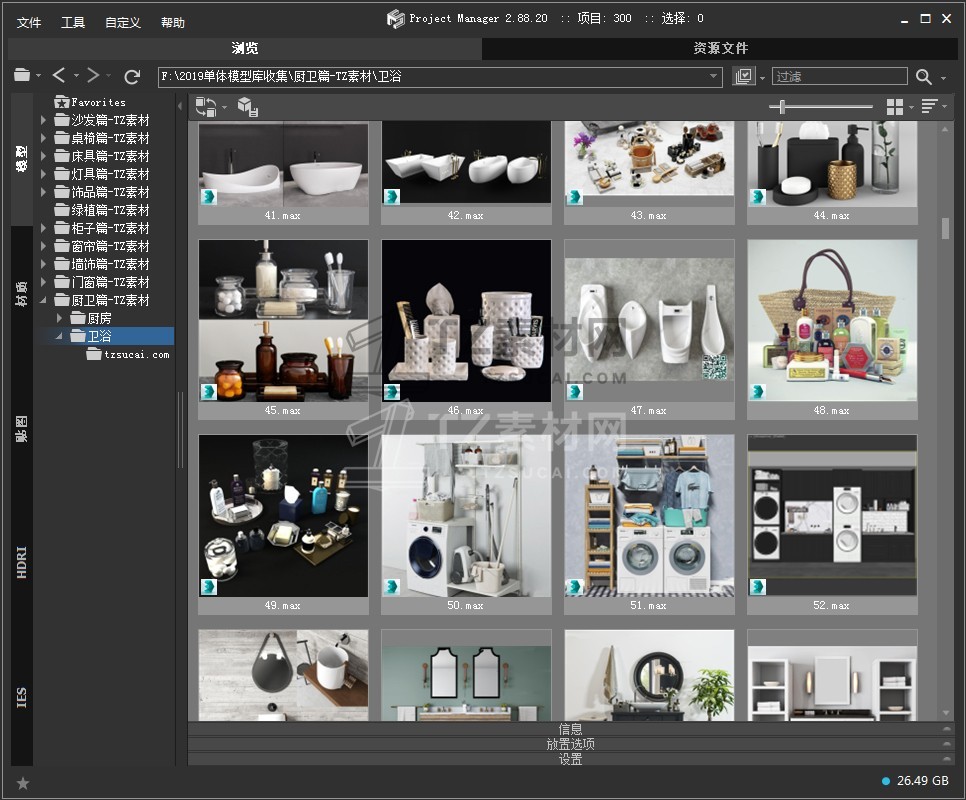966x800 pixels.
Task: Click the refresh folder icon
Action: point(132,76)
